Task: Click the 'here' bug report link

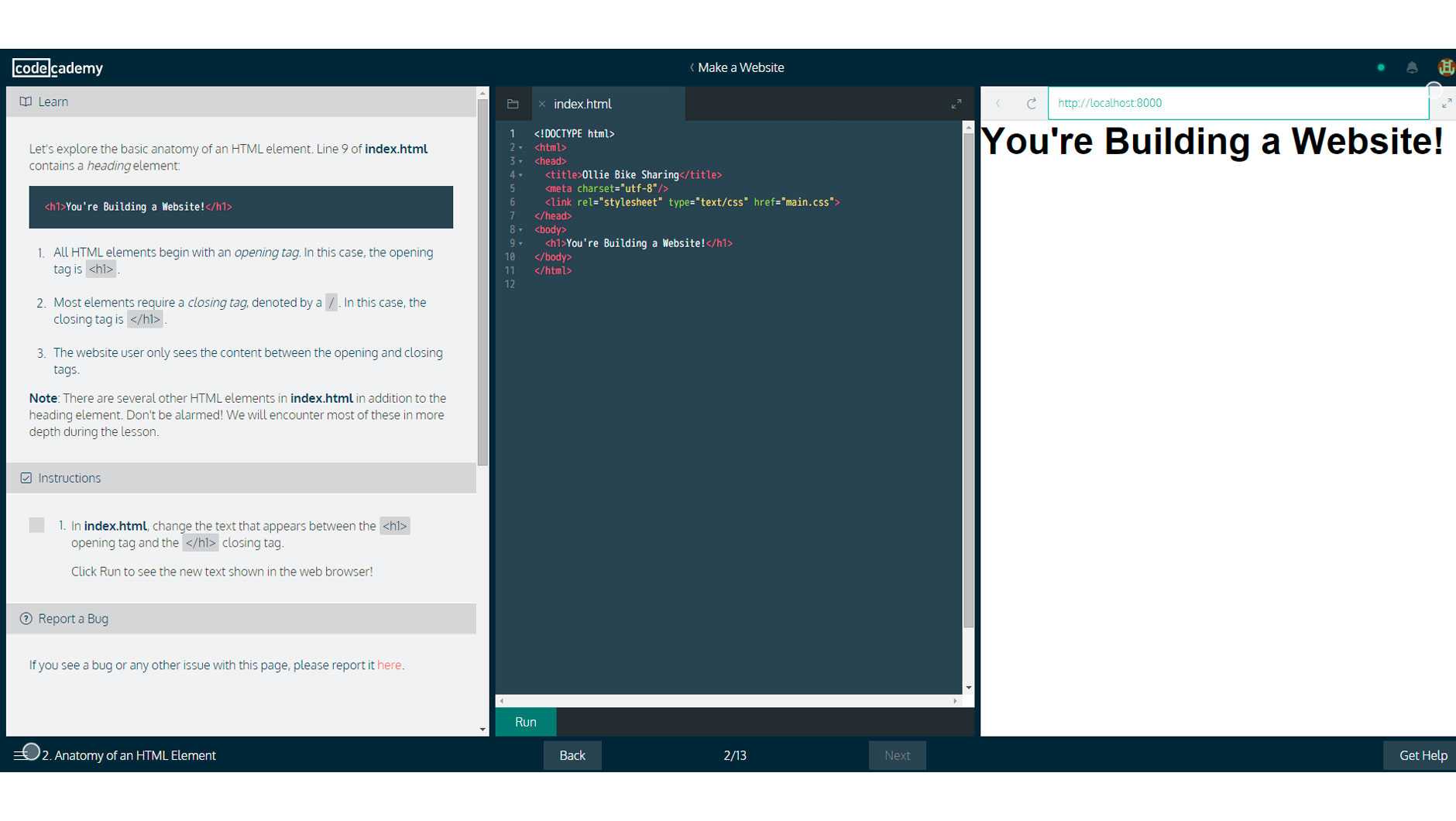Action: click(x=389, y=665)
